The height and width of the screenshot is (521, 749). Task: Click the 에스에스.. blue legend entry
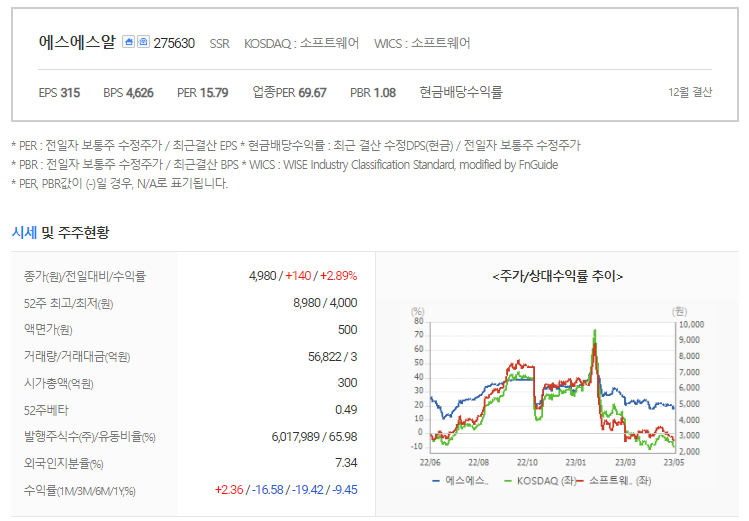tap(460, 480)
